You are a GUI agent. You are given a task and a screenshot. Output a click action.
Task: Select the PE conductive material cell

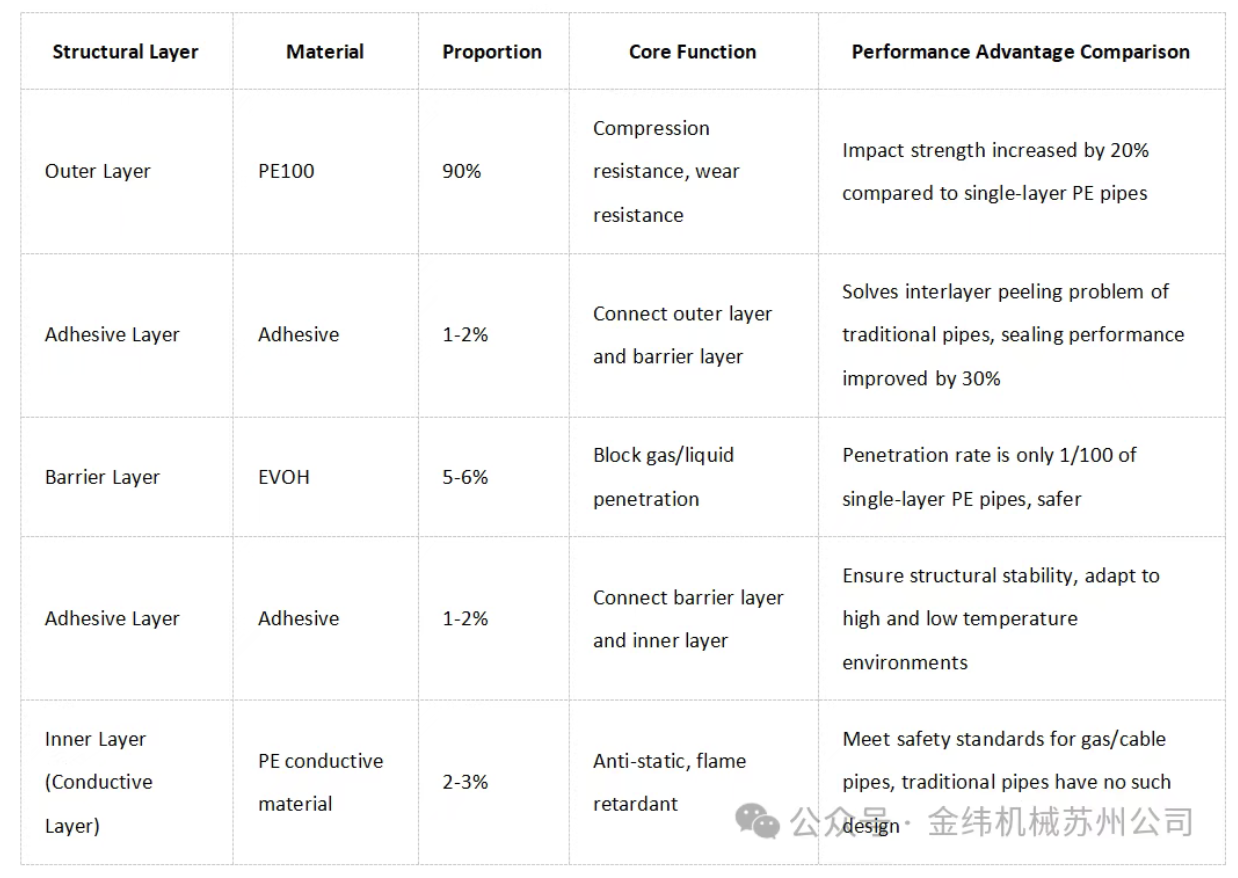320,782
